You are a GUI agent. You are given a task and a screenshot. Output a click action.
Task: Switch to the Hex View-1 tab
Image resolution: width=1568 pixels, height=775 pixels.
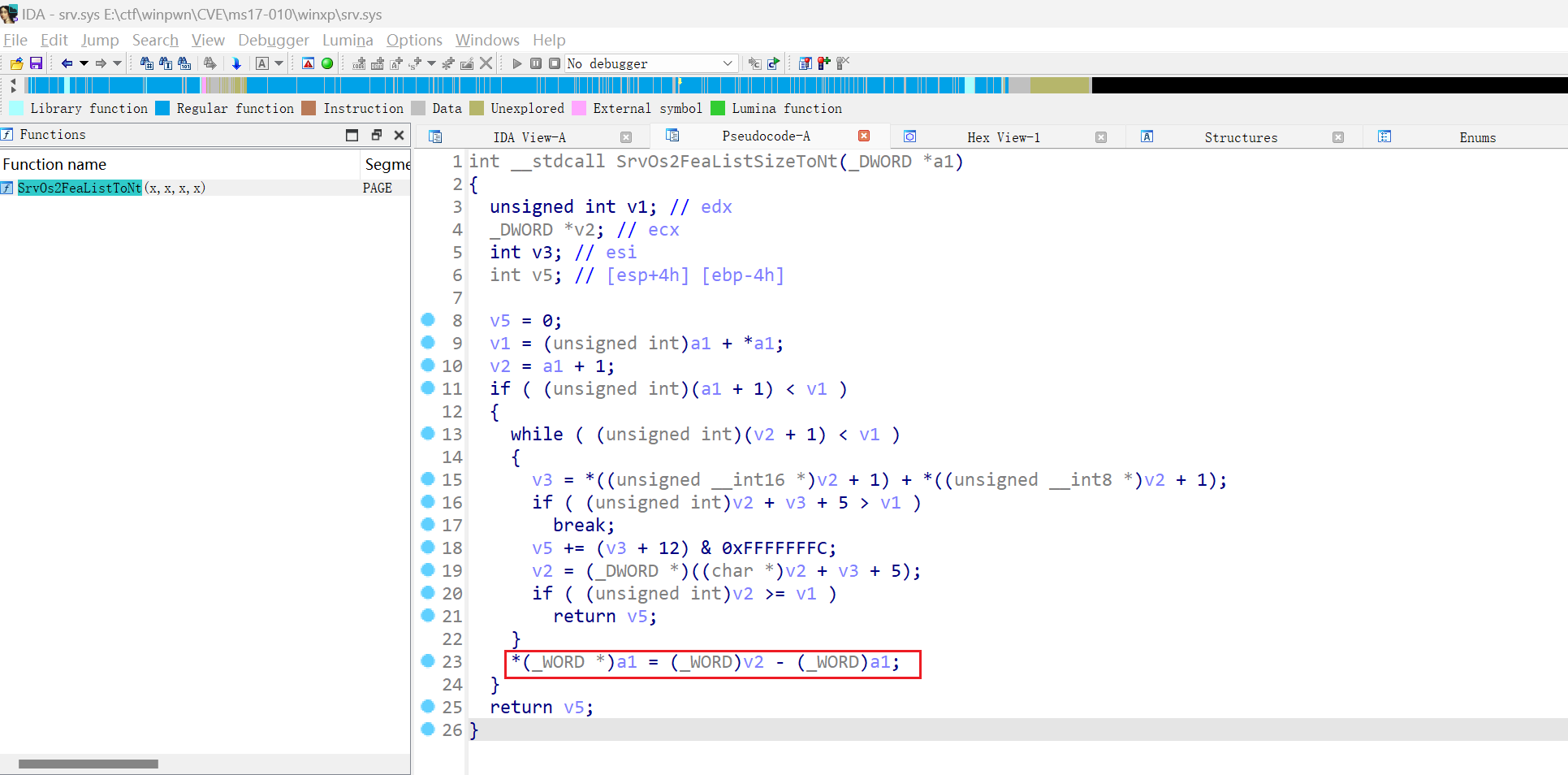coord(1003,137)
